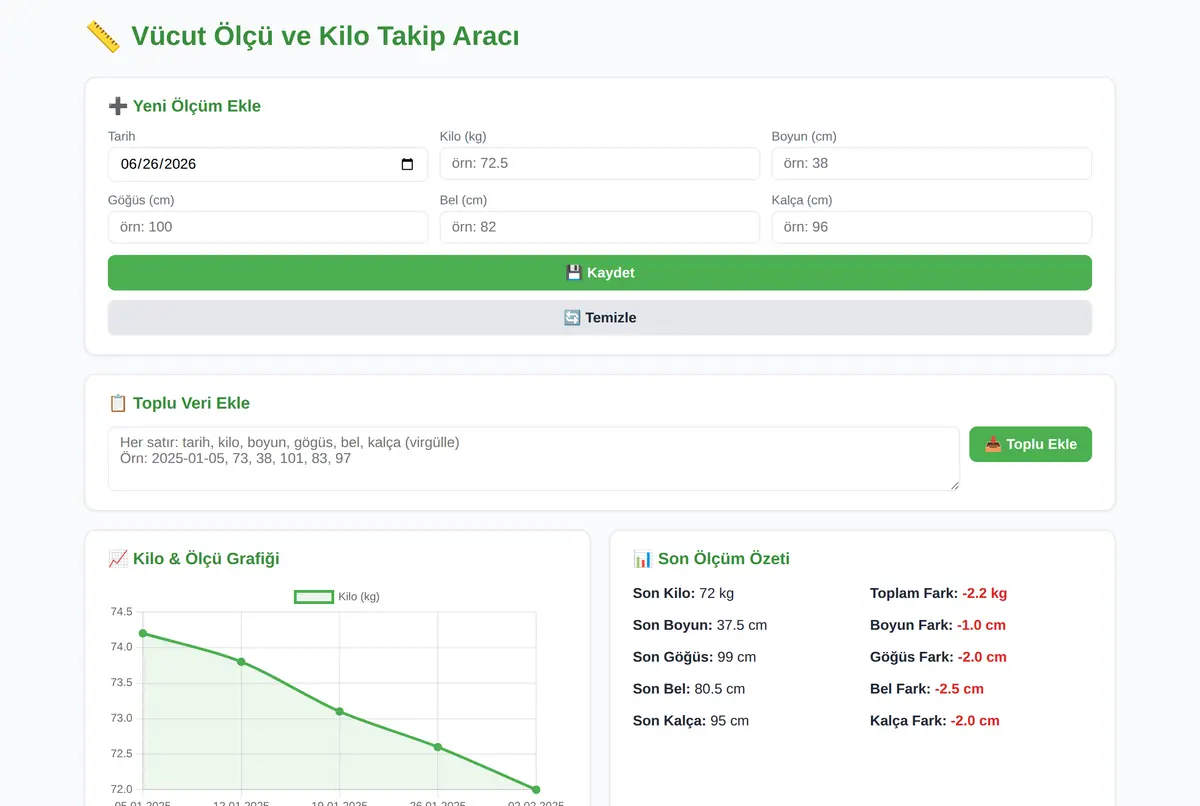Click the Boyun Fark: -1.0 cm text
The image size is (1200, 806).
point(938,625)
